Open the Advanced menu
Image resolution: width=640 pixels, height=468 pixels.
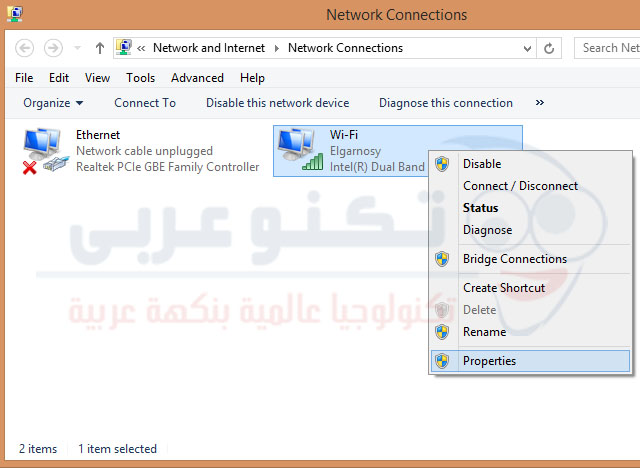point(197,78)
